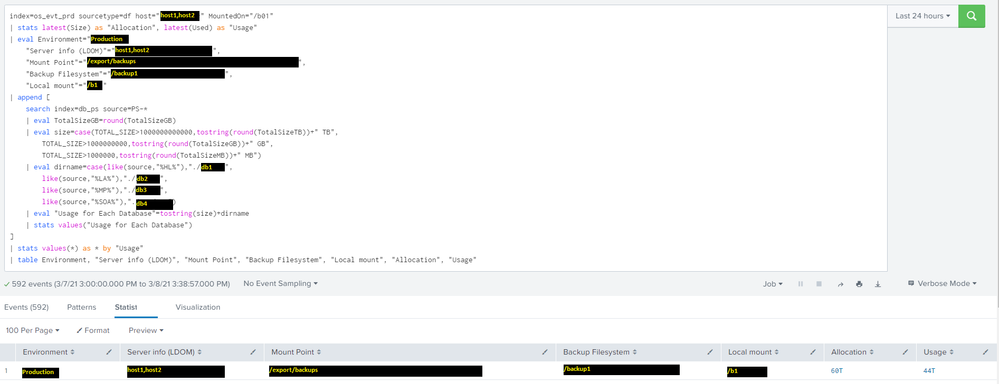Sort by the Usage column header

click(937, 352)
